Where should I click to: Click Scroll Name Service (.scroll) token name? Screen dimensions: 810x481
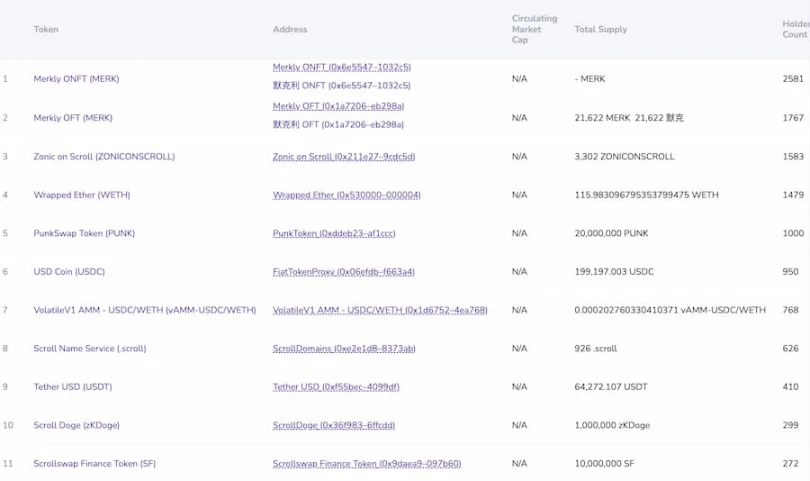(x=90, y=349)
